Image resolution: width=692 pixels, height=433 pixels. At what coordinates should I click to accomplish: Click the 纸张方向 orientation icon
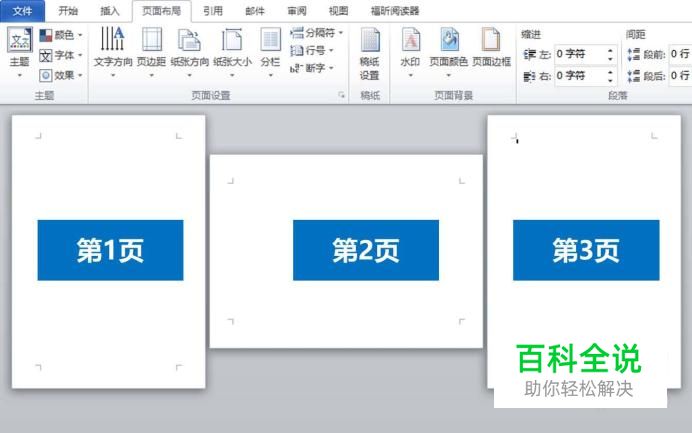click(189, 40)
